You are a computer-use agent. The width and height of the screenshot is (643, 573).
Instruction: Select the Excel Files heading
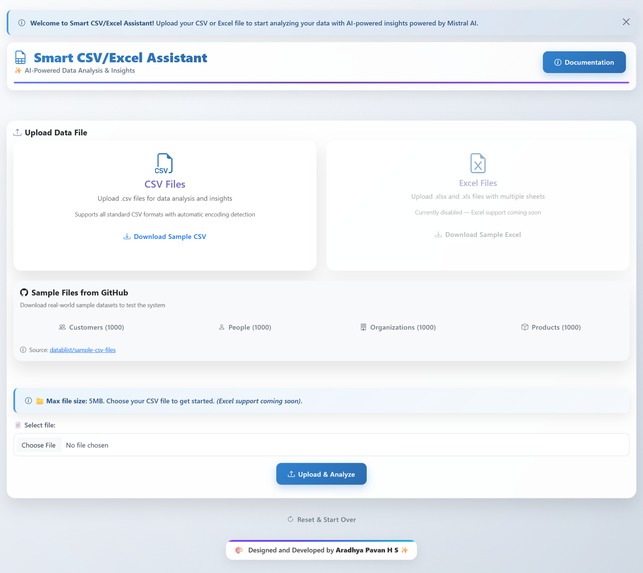click(478, 183)
